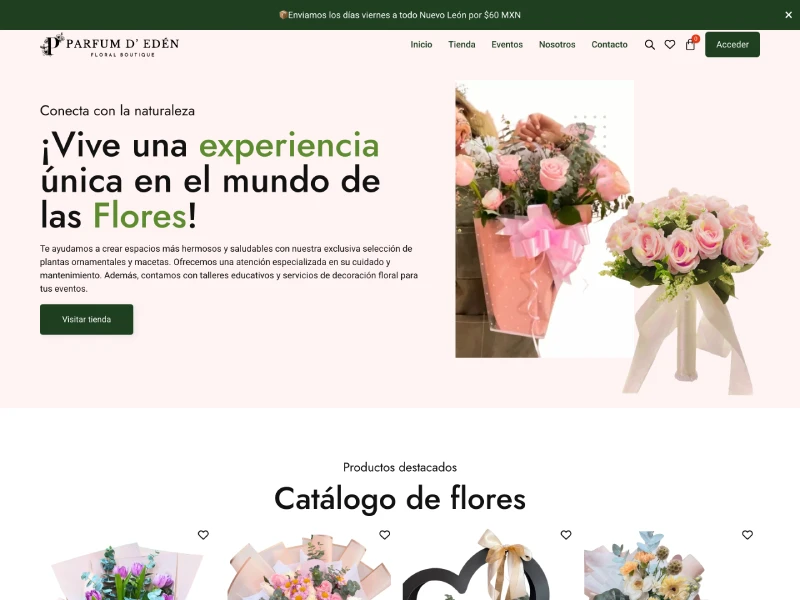Open the shopping cart icon
Image resolution: width=800 pixels, height=600 pixels.
[x=690, y=45]
